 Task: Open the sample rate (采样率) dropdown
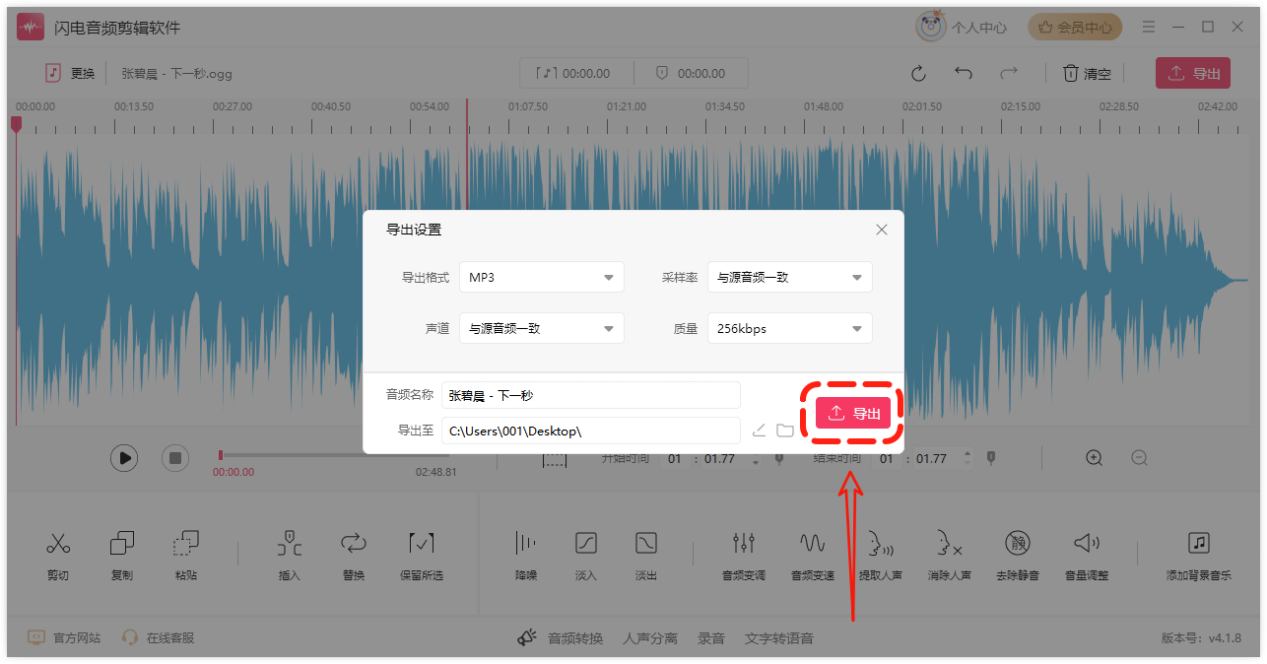point(790,277)
